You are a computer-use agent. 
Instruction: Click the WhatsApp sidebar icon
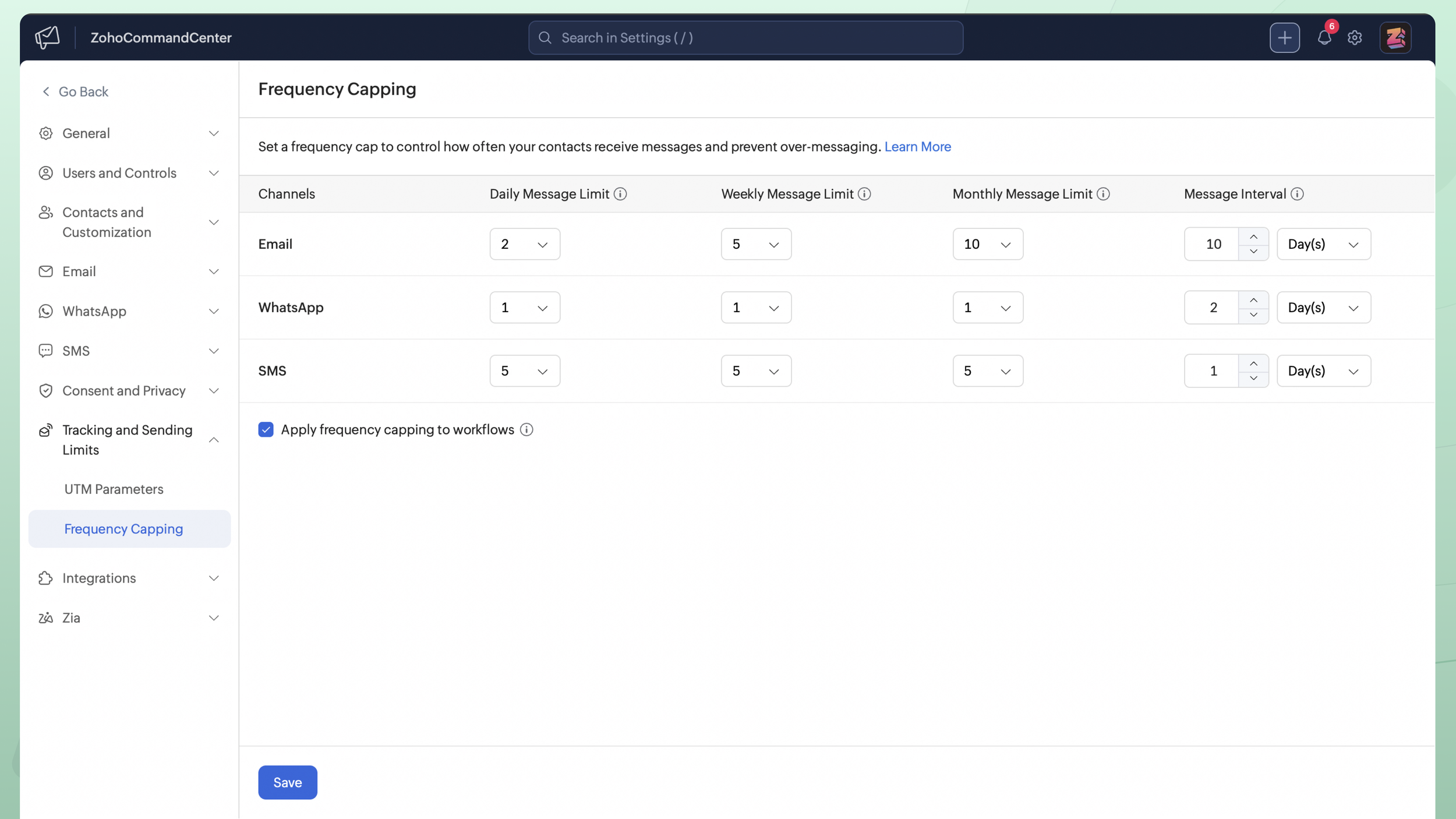pyautogui.click(x=45, y=311)
